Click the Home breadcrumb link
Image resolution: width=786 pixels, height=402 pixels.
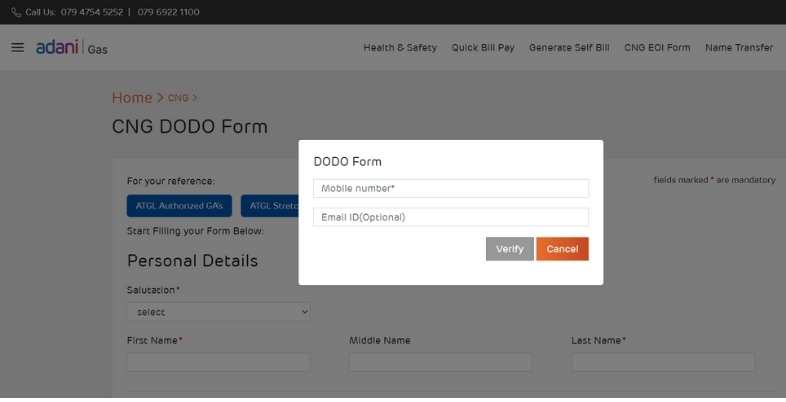tap(132, 98)
